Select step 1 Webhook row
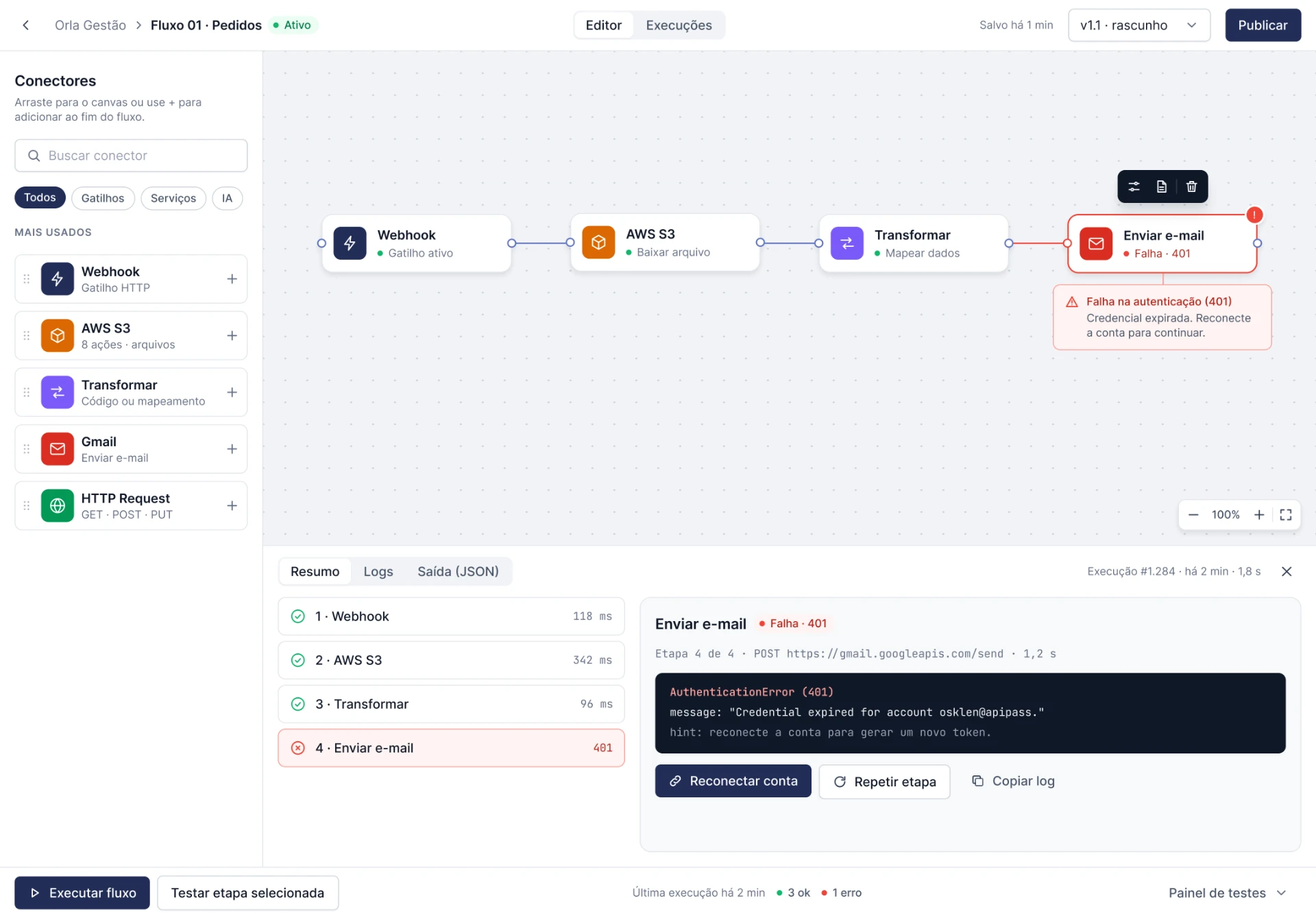Viewport: 1316px width, 918px height. pyautogui.click(x=451, y=616)
